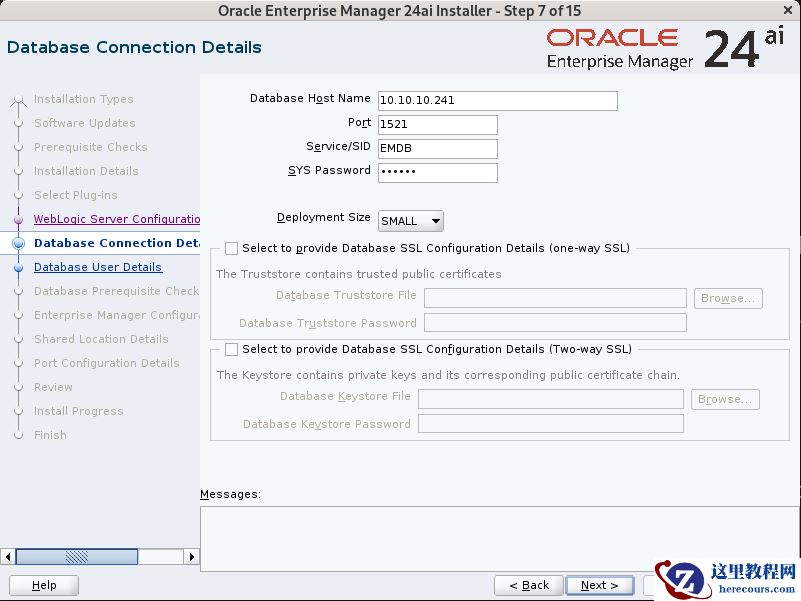The height and width of the screenshot is (601, 801).
Task: Click Browse button for Truststore File
Action: 728,298
